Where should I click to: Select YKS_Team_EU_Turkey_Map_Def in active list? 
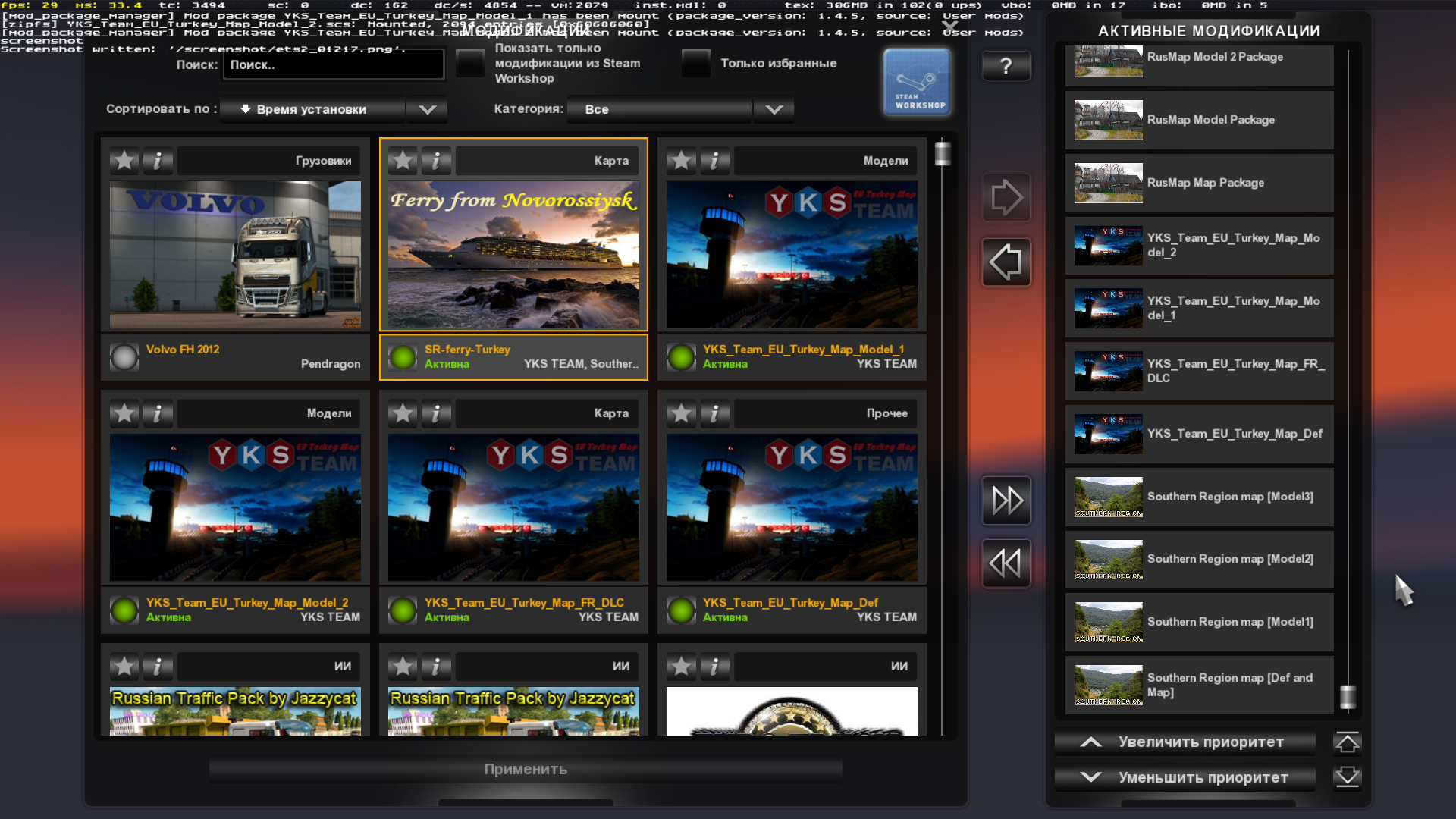[x=1200, y=435]
